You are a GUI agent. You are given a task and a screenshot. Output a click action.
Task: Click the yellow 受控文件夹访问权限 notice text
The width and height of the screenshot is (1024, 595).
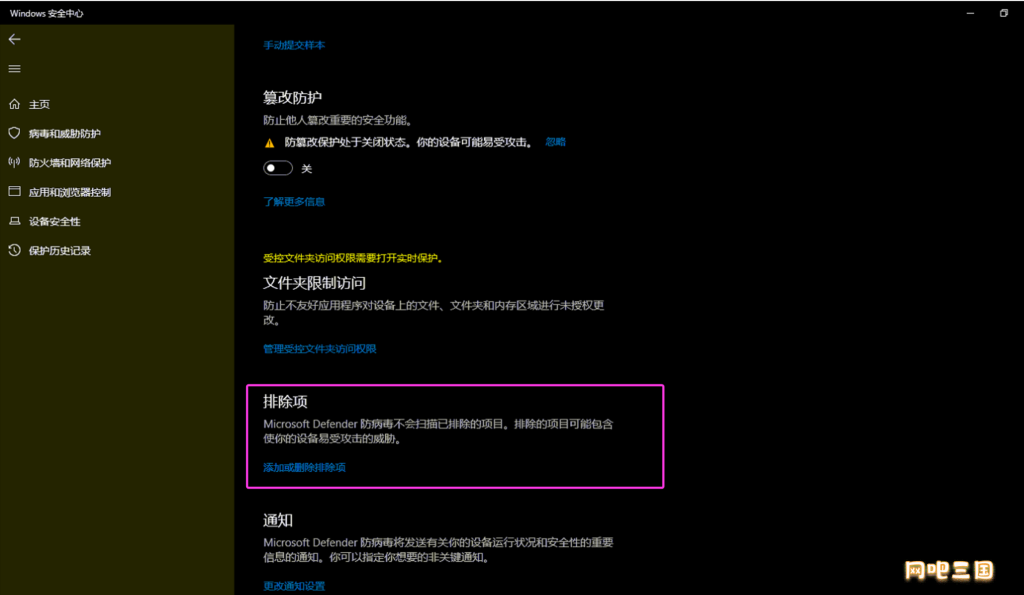click(x=353, y=258)
